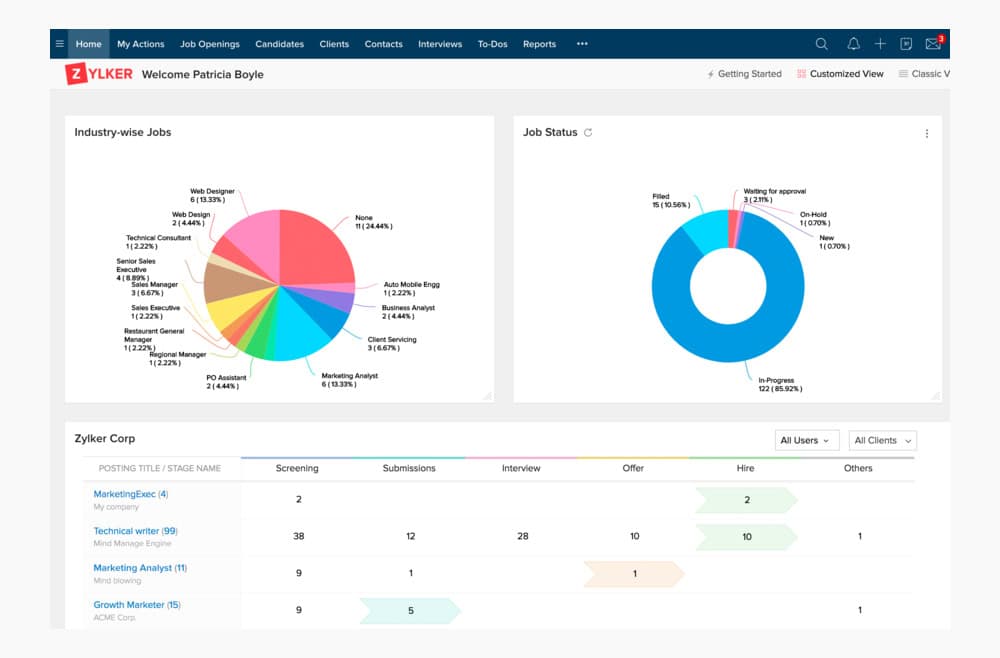Open the notifications bell icon
The image size is (1000, 658).
click(x=853, y=44)
